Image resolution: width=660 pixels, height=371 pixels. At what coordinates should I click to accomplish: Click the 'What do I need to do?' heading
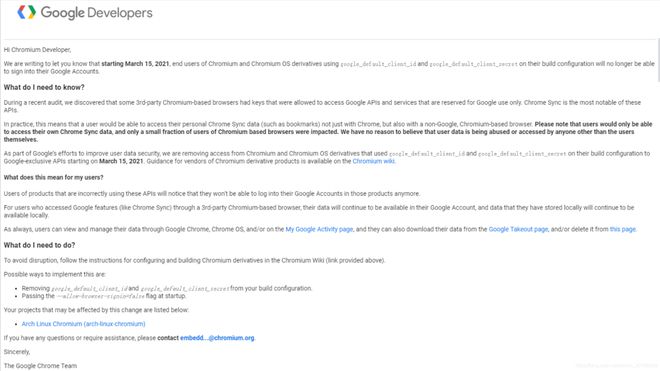coord(39,245)
